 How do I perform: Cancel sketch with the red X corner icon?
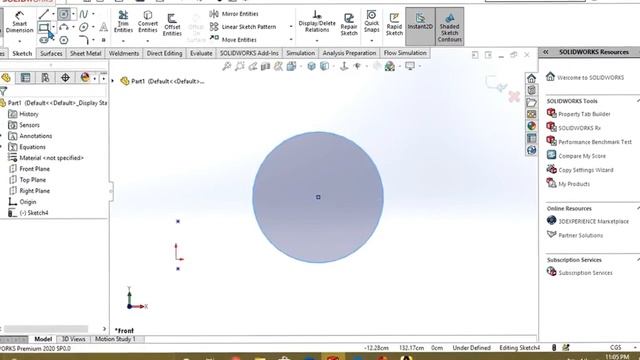coord(514,96)
